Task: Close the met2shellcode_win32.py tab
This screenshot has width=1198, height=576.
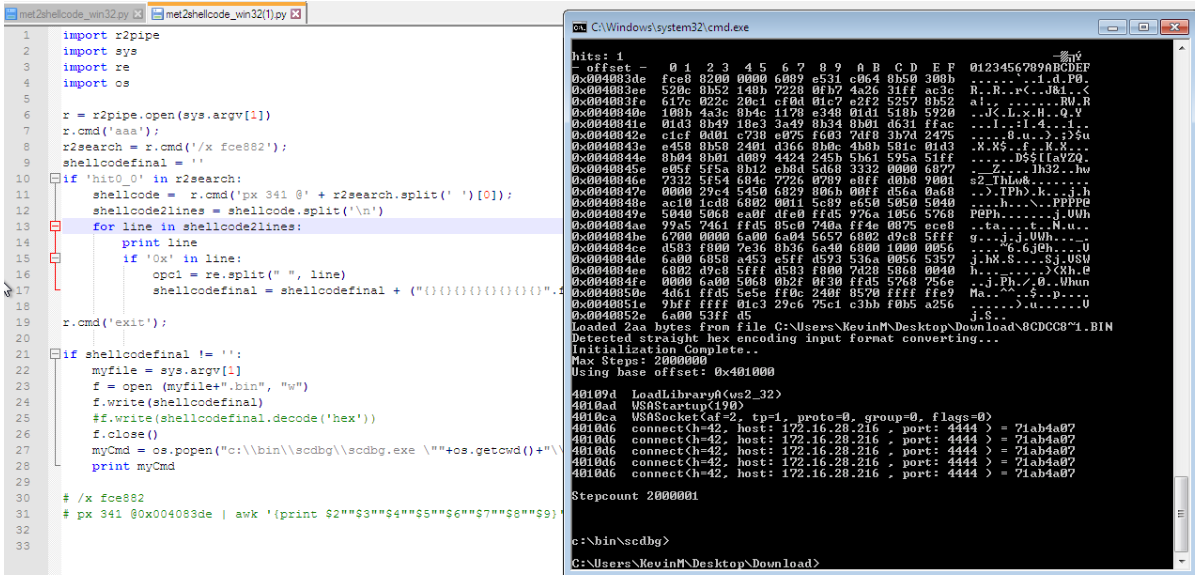Action: point(137,15)
